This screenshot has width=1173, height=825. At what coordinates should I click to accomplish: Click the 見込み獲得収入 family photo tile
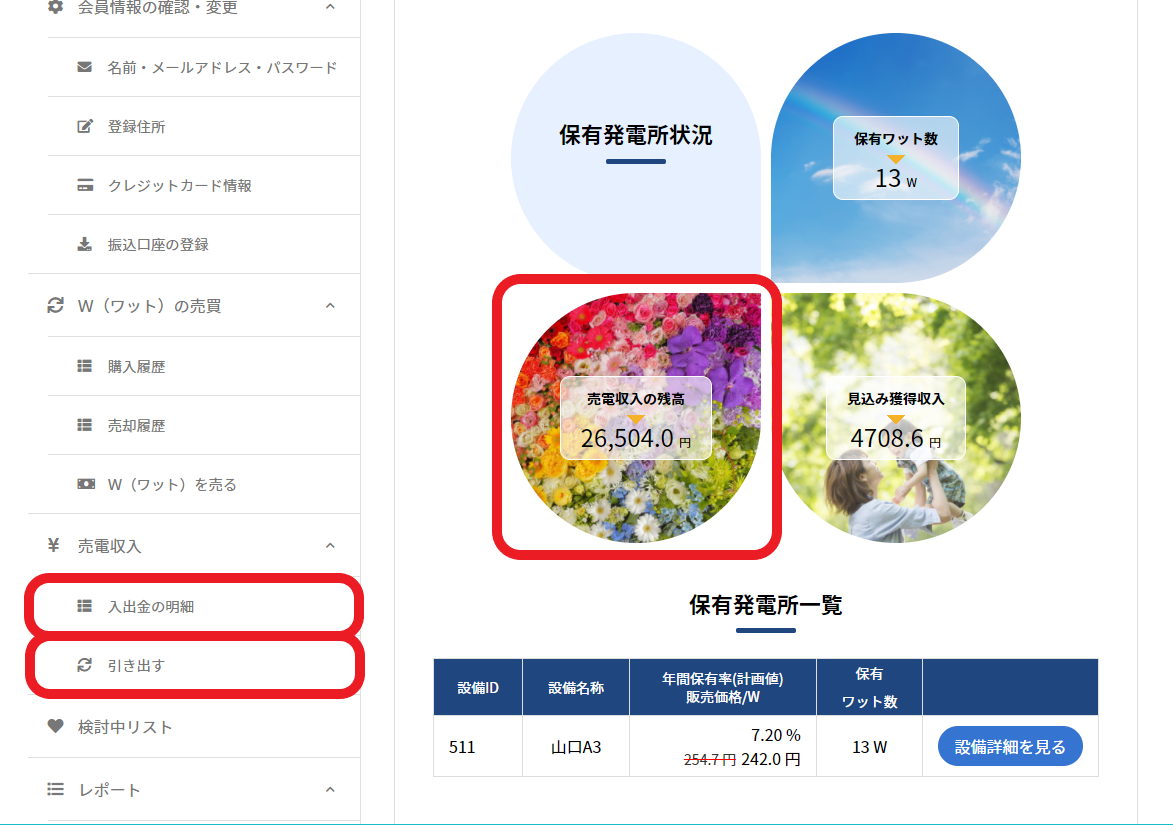[895, 417]
